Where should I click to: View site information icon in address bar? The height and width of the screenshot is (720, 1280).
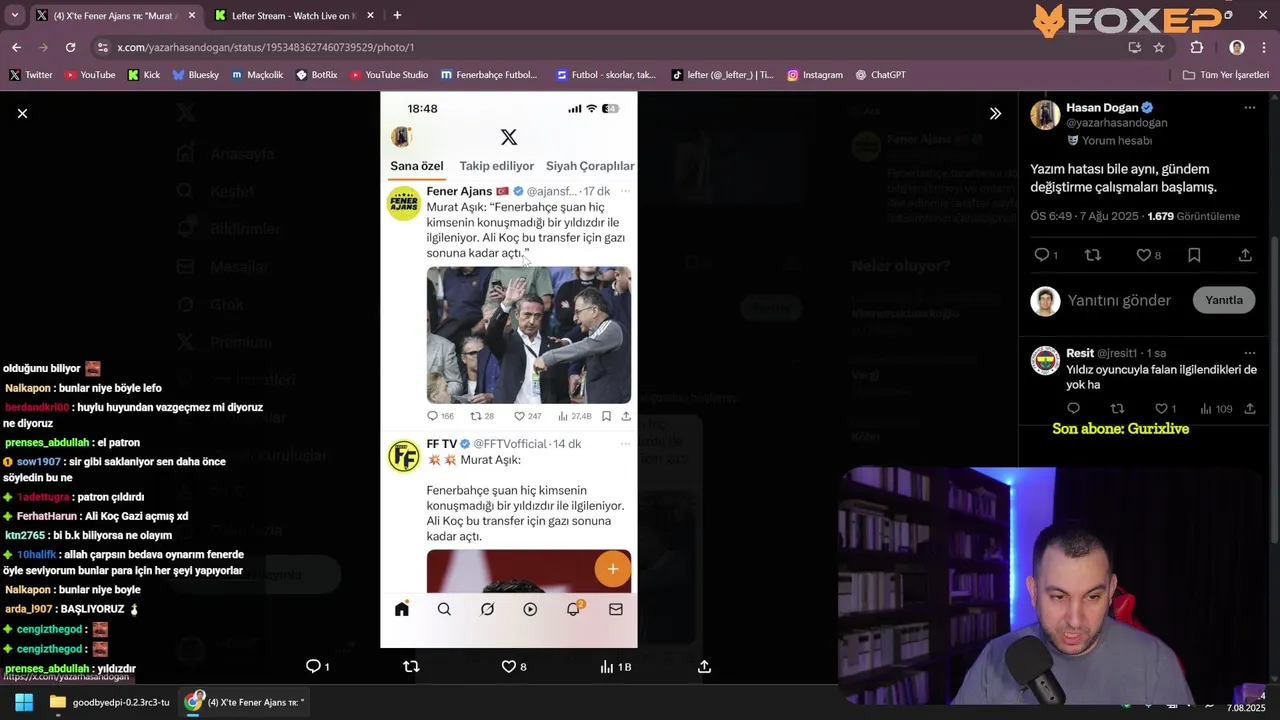click(x=102, y=47)
